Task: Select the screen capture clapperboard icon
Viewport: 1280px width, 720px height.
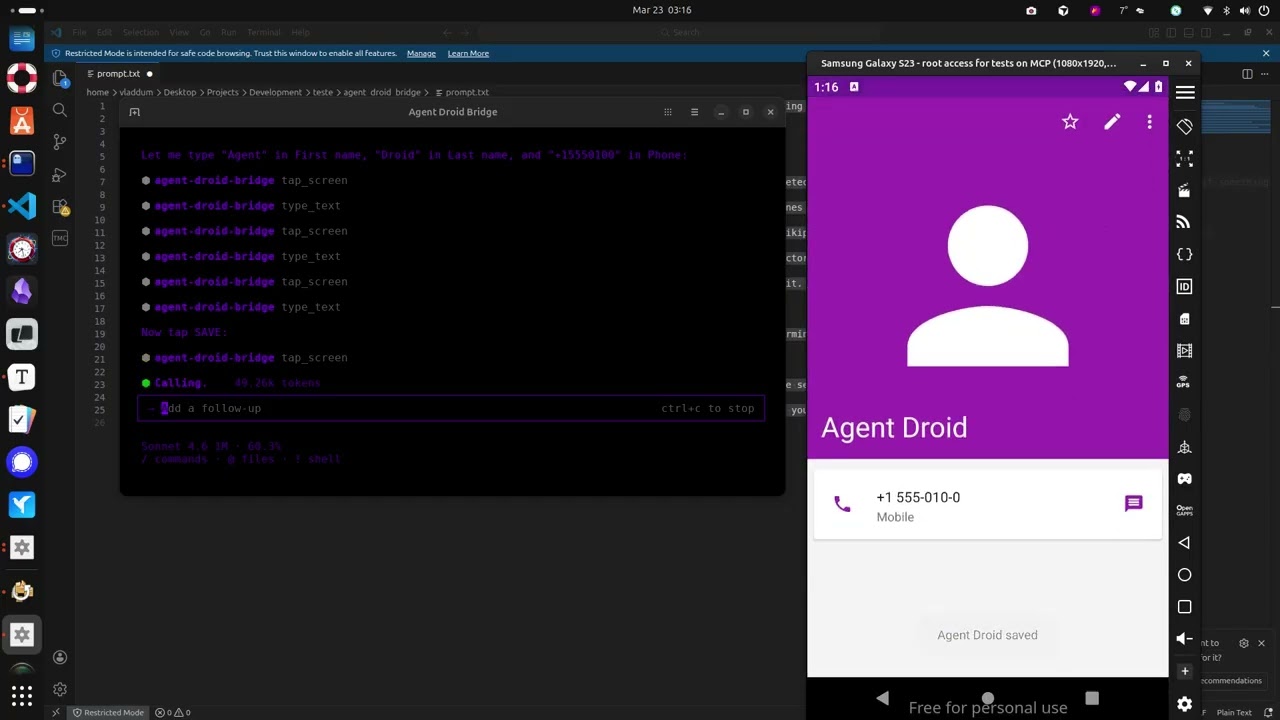Action: (x=1184, y=190)
